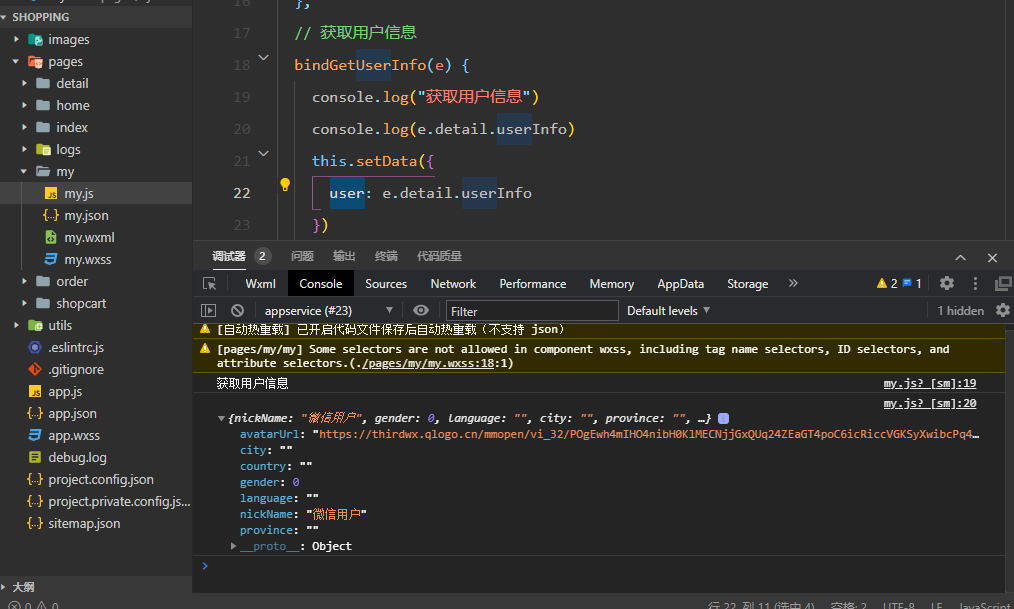Open DevTools settings gear beside warning counts
Screen dimensions: 1014x609
pyautogui.click(x=947, y=283)
